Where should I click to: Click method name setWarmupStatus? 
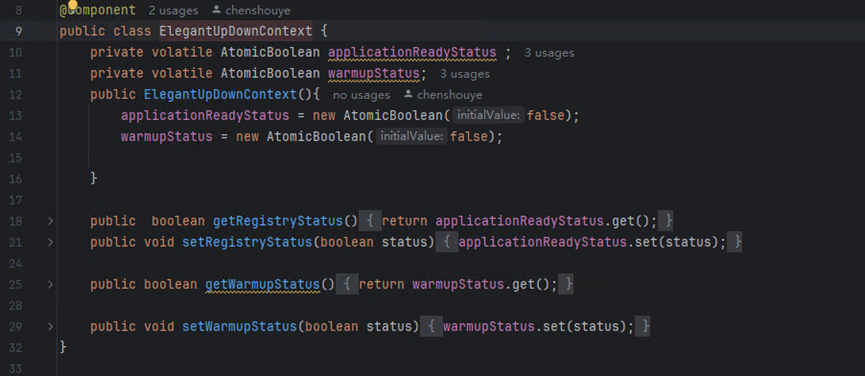pos(239,327)
